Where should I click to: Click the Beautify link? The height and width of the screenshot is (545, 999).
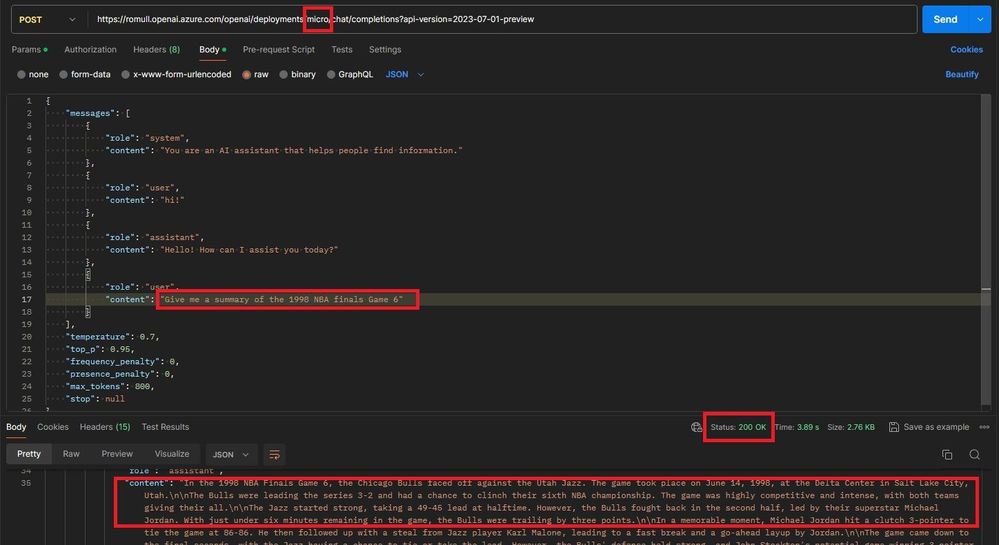click(x=961, y=75)
